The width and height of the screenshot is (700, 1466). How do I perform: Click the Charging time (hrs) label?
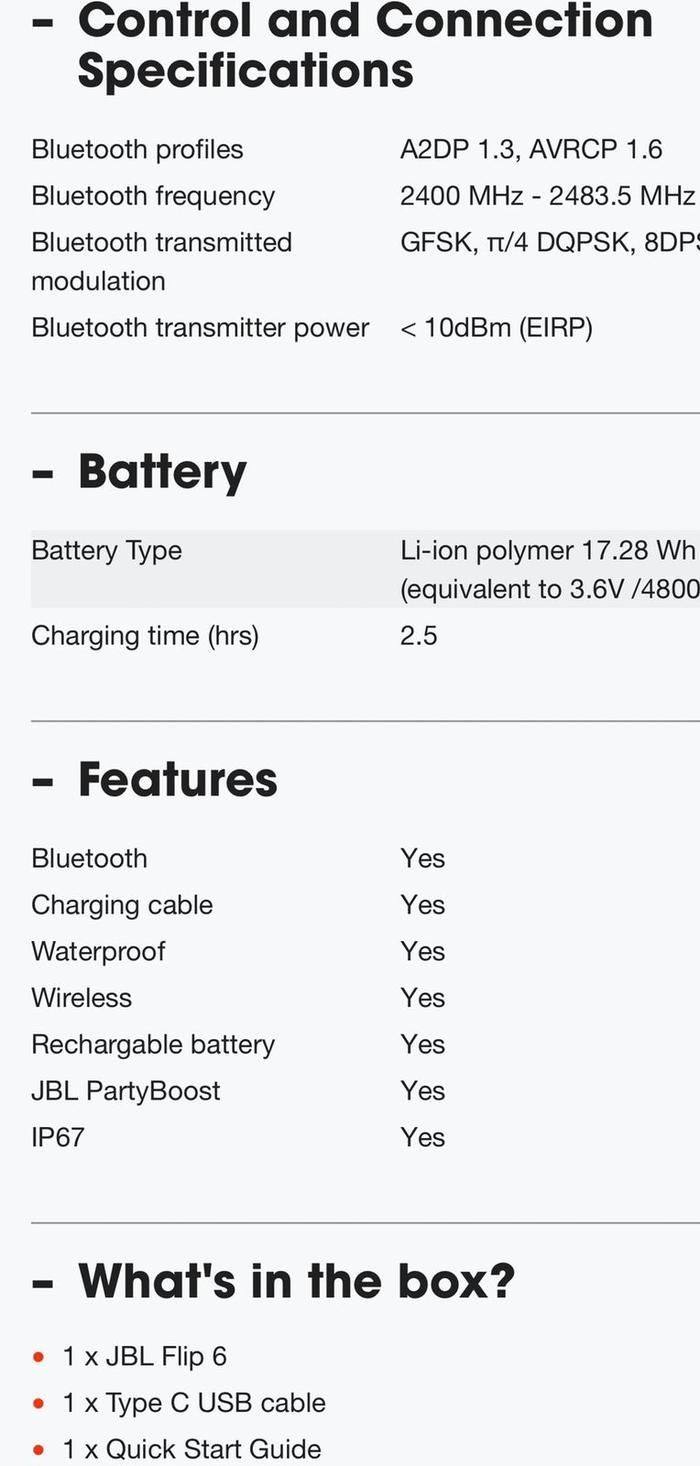tap(145, 636)
